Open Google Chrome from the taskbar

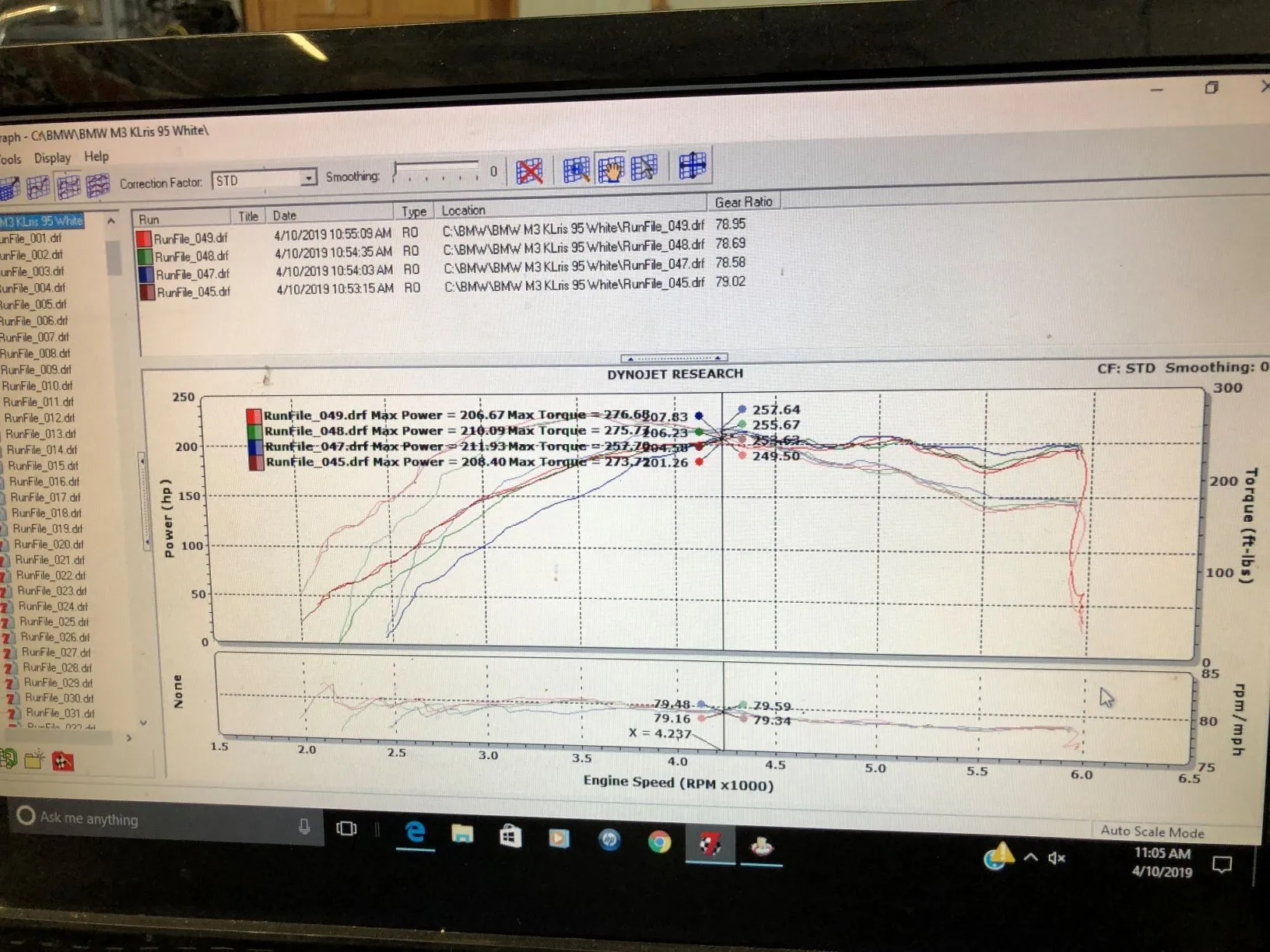(659, 842)
